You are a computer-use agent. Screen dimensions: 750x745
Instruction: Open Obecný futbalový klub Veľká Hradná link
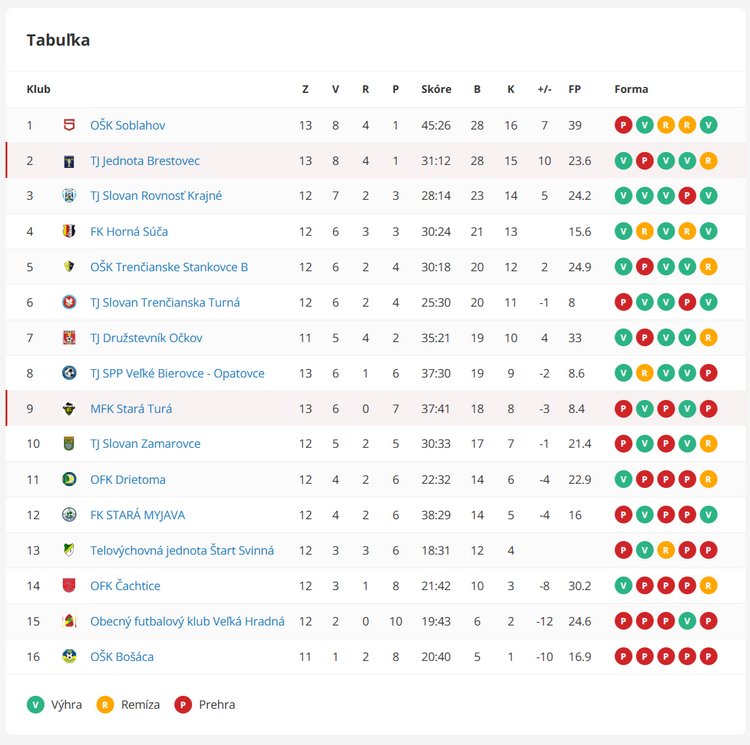(x=187, y=622)
